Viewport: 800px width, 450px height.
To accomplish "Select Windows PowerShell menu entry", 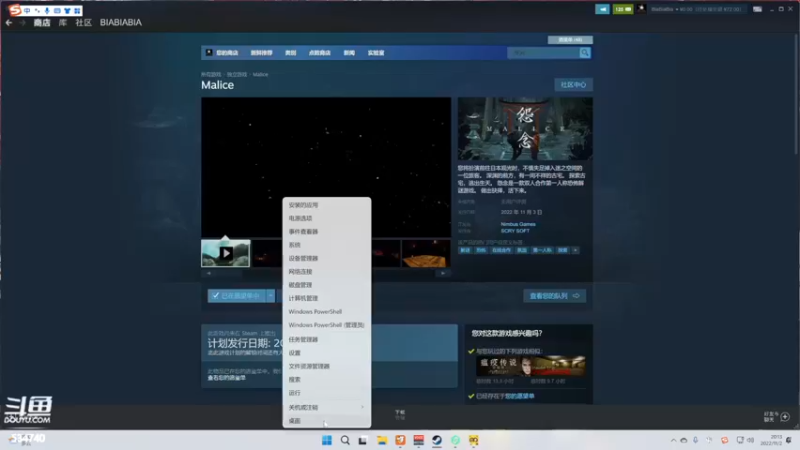I will [327, 311].
